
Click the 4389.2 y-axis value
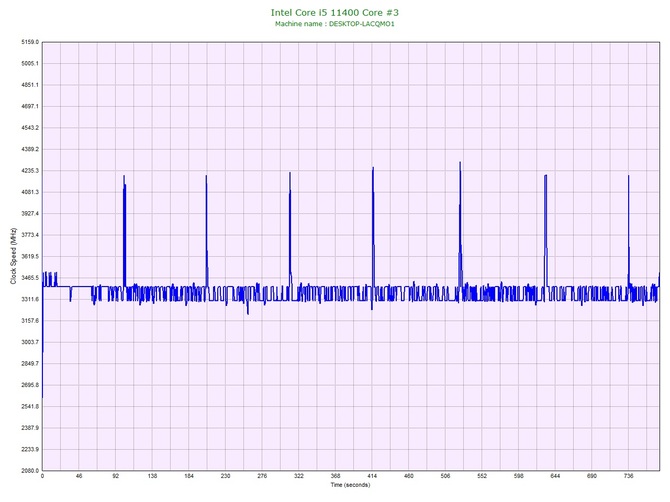30,149
